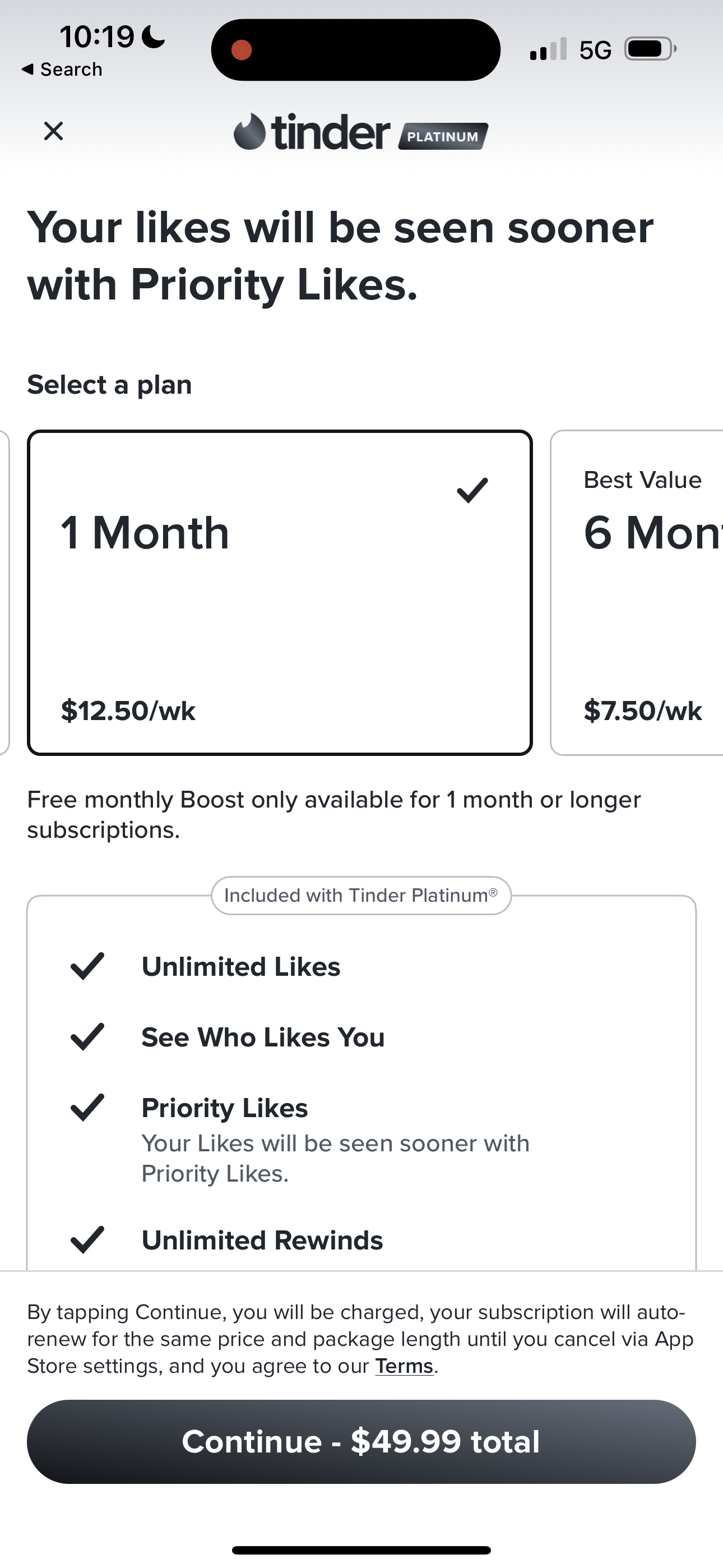Tap the red recording indicator in Dynamic Island
This screenshot has width=723, height=1568.
(242, 50)
